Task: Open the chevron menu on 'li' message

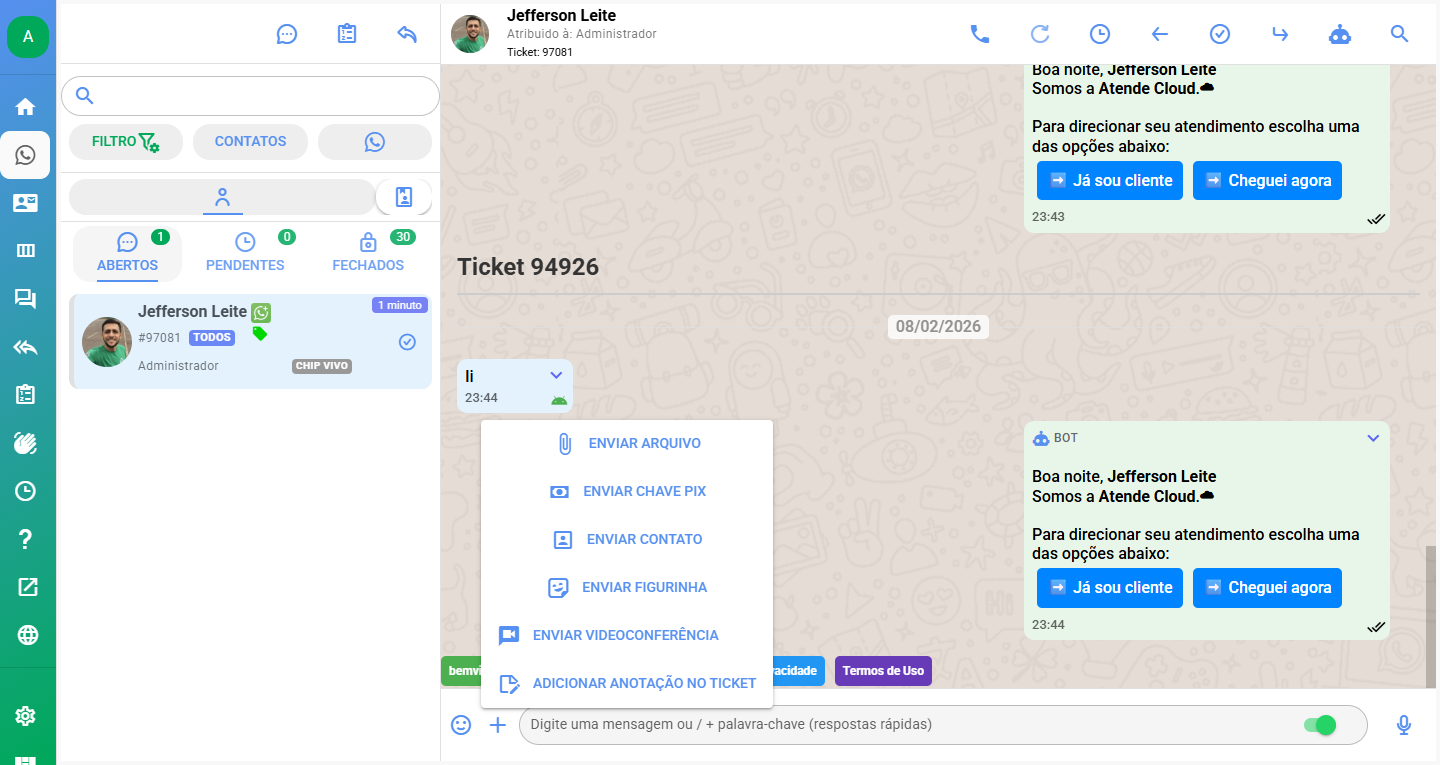Action: [557, 375]
